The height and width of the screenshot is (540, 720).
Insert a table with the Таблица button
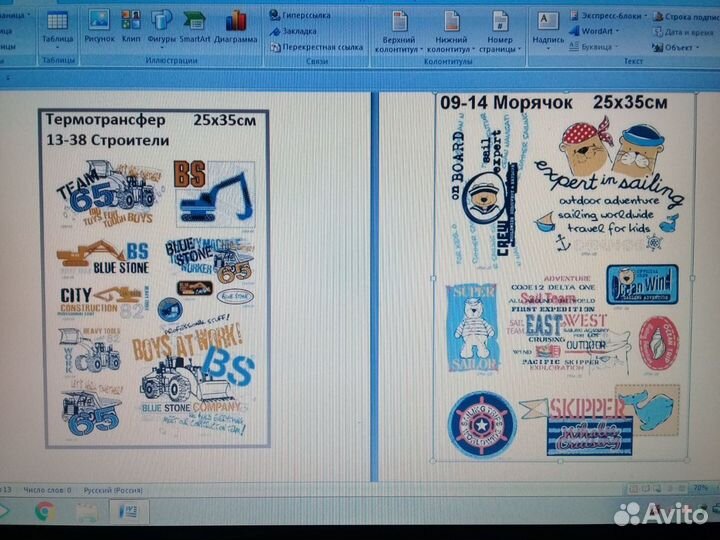click(x=57, y=26)
